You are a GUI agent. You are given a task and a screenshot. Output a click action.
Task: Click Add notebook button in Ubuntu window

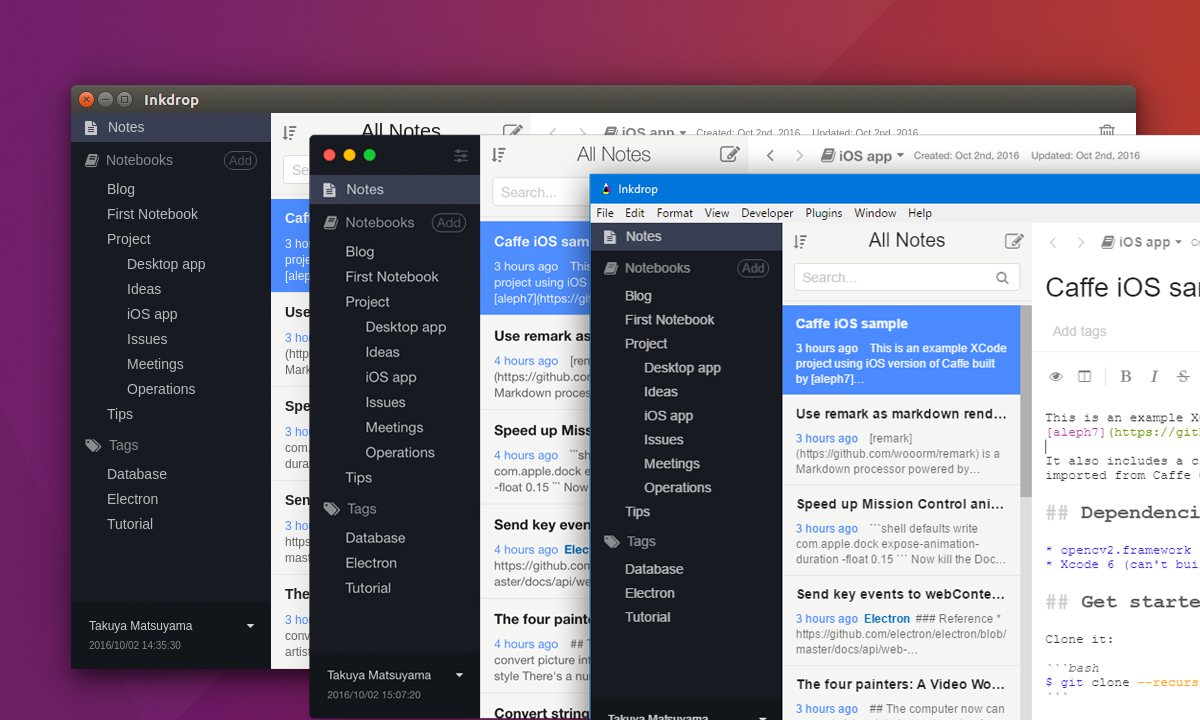point(240,160)
